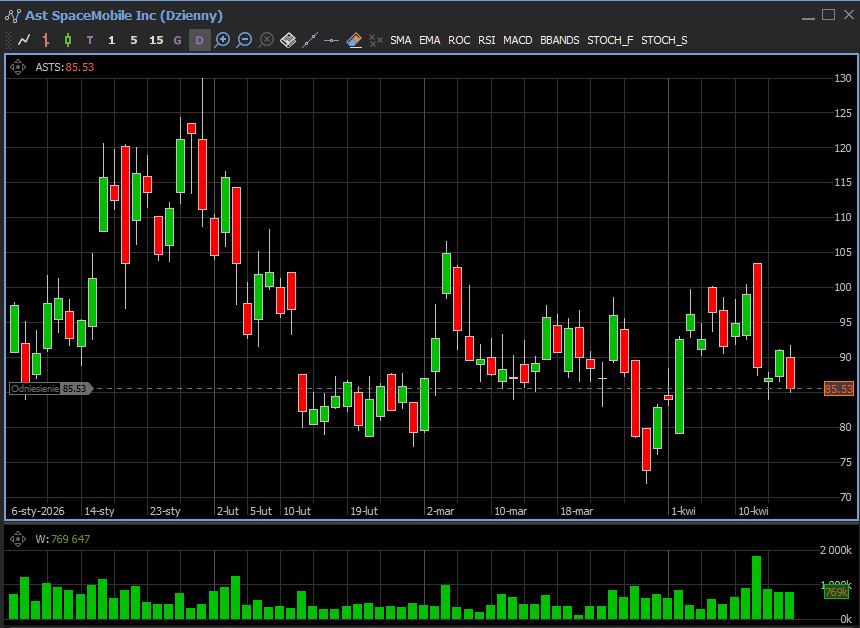Switch to the 5-minute interval
Image resolution: width=860 pixels, height=628 pixels.
134,40
